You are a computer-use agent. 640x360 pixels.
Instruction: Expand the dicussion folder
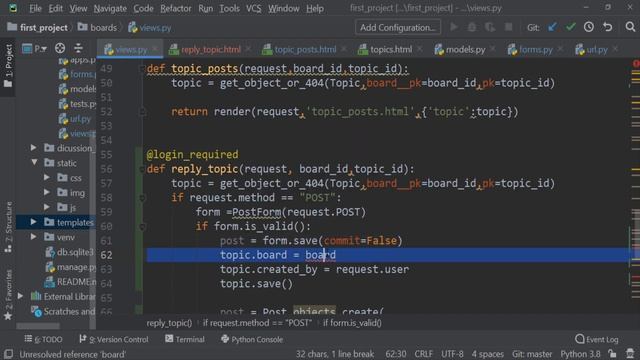click(33, 148)
